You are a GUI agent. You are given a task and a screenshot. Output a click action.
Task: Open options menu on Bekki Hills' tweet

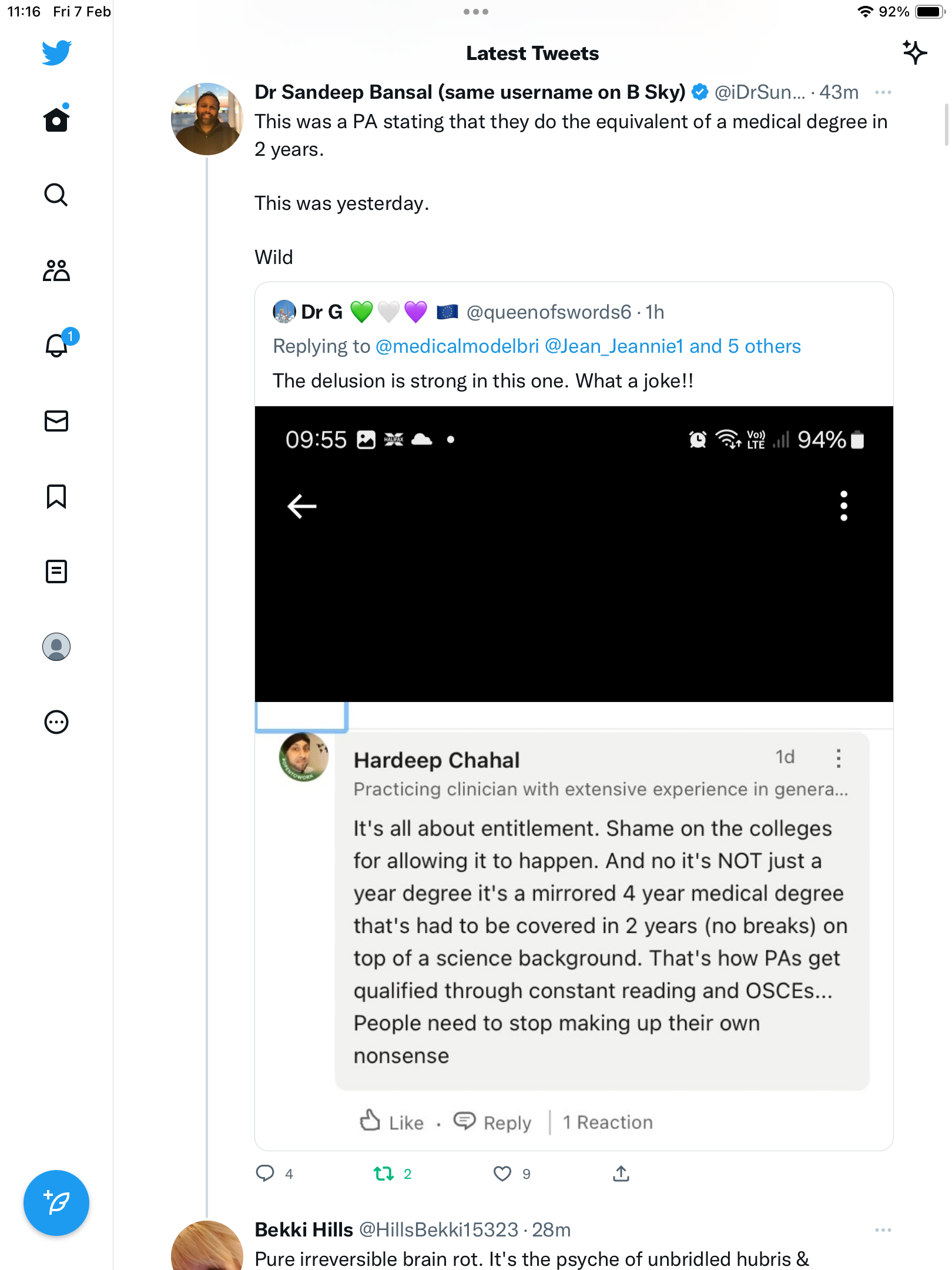883,1230
